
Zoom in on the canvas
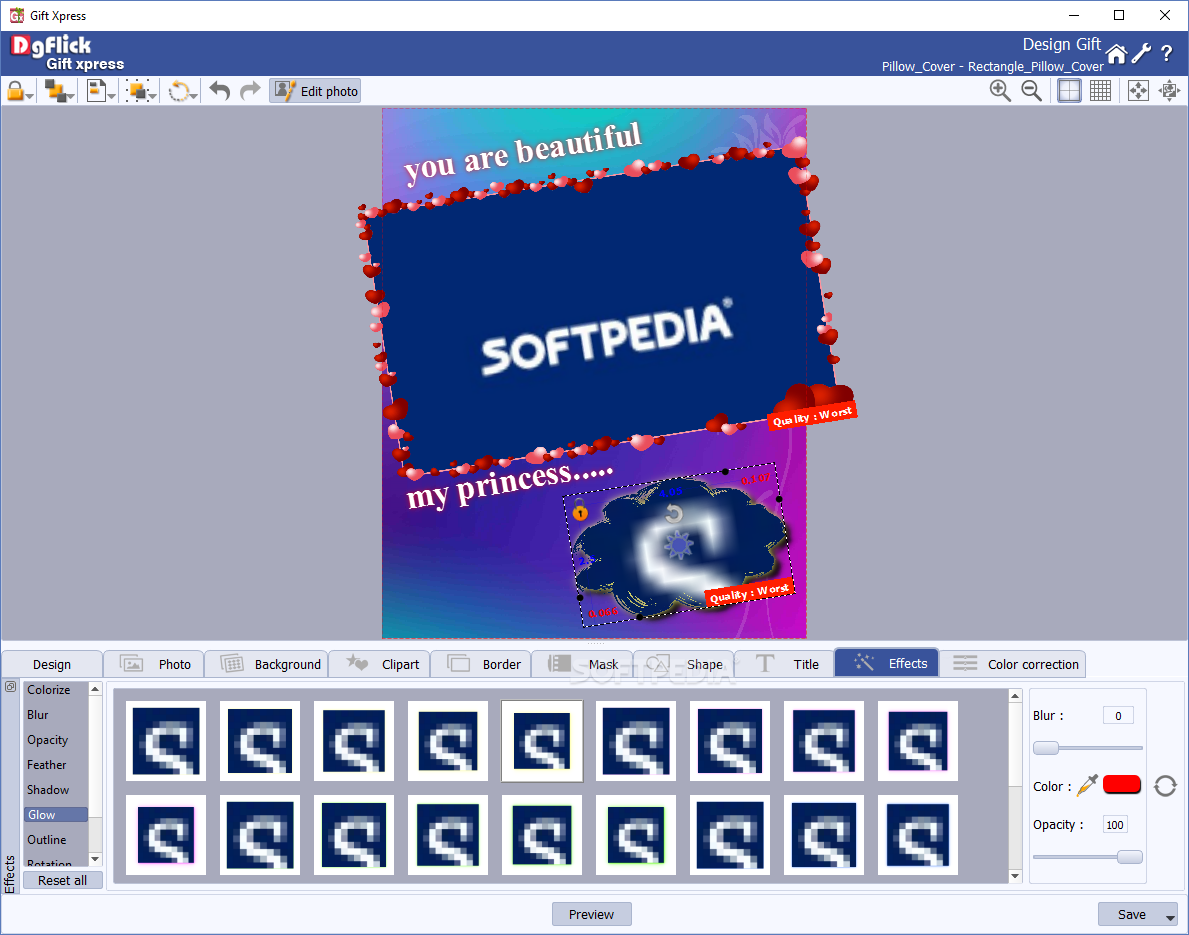point(1000,91)
